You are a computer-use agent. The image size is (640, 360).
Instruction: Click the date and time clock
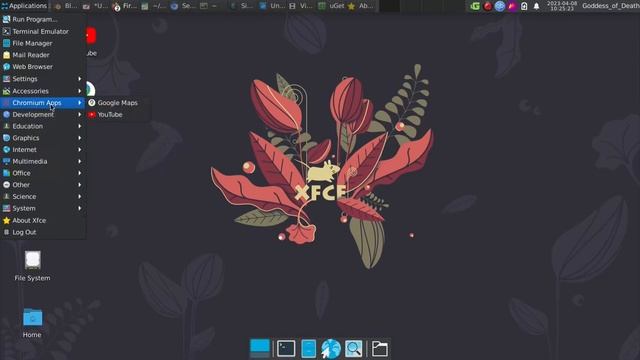(x=562, y=6)
